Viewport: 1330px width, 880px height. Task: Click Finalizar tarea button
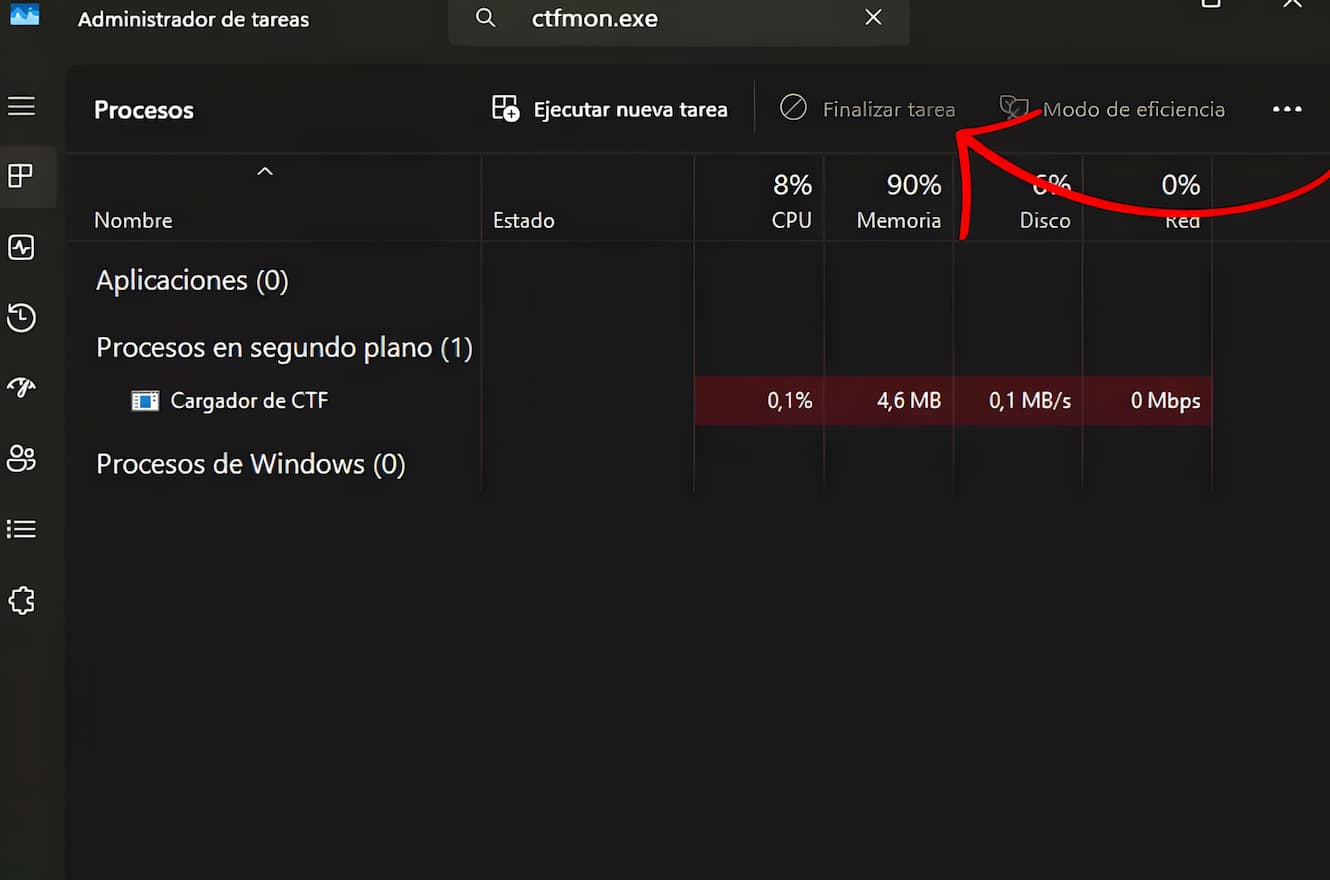868,109
